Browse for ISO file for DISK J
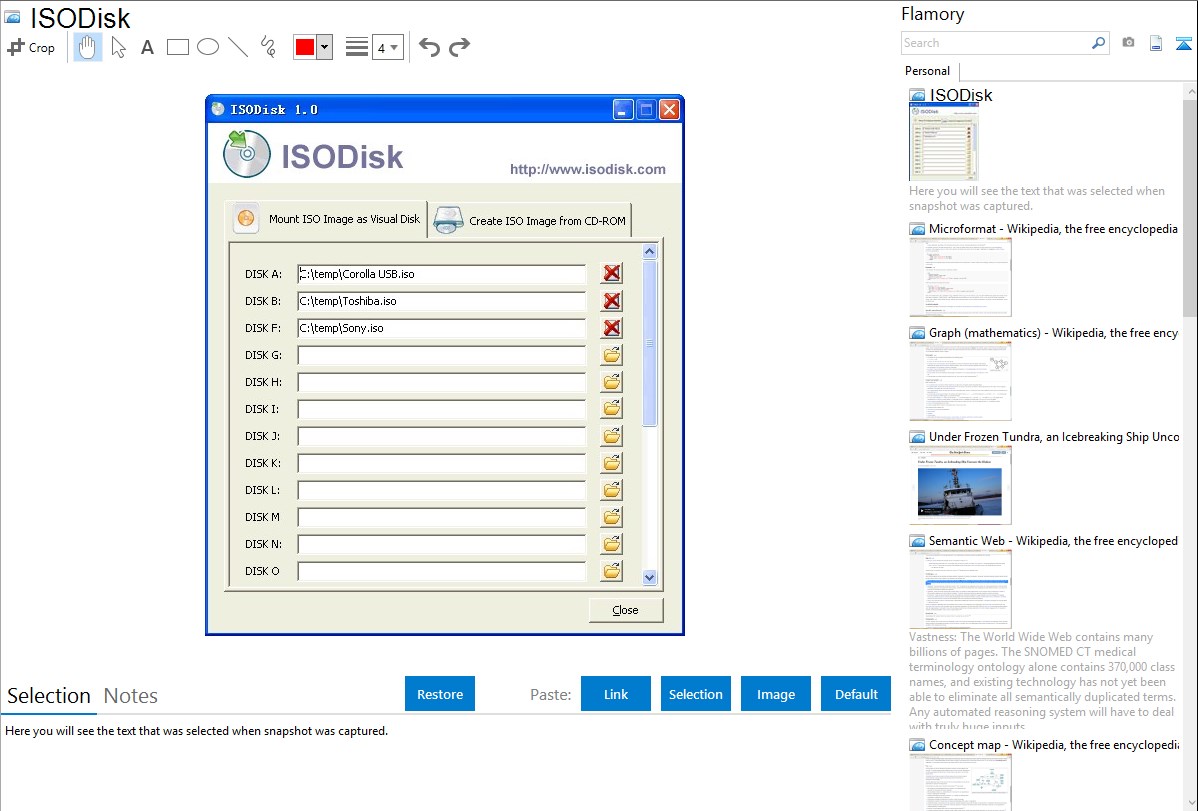 (611, 436)
